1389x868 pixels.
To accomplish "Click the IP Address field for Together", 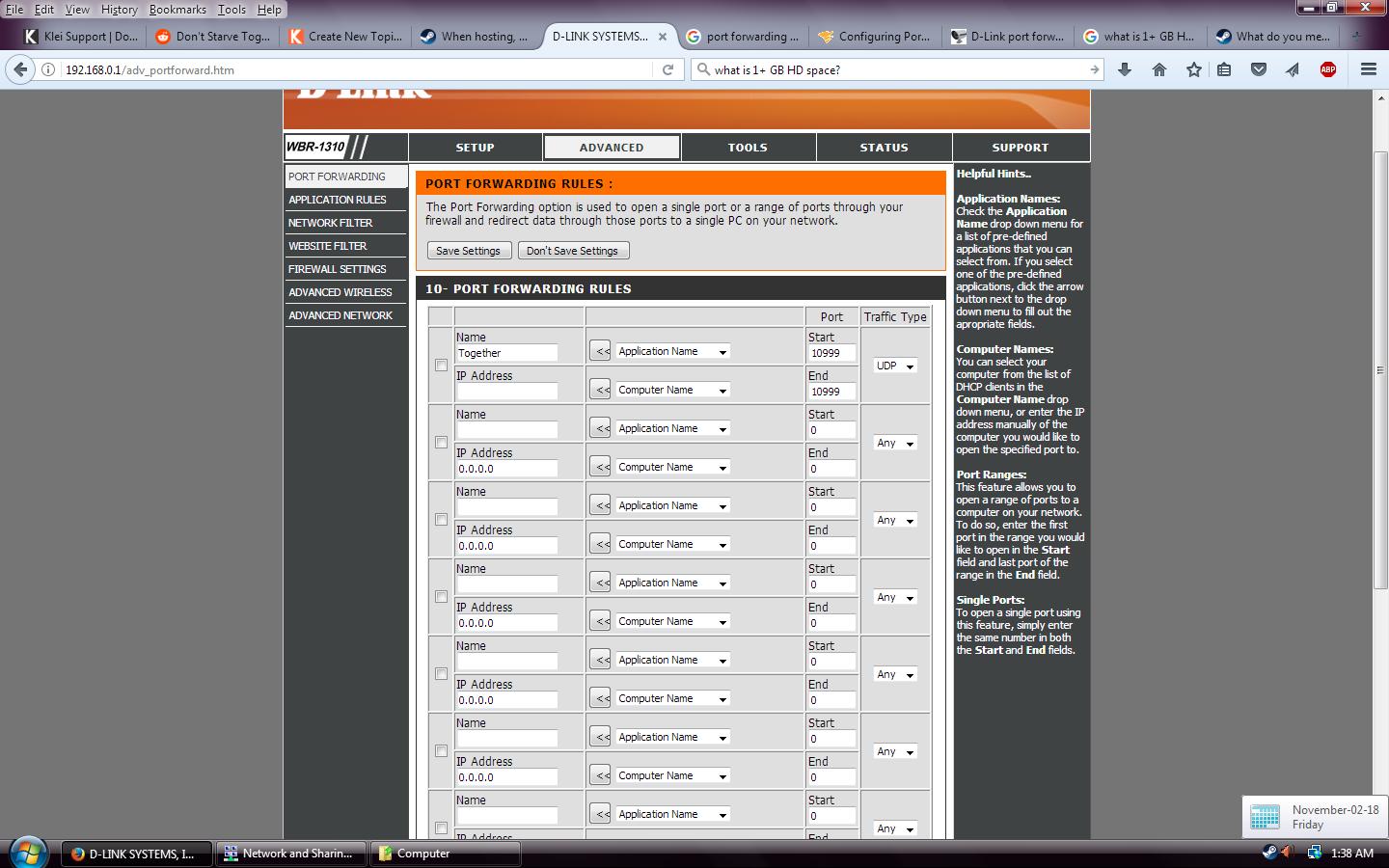I will coord(507,392).
